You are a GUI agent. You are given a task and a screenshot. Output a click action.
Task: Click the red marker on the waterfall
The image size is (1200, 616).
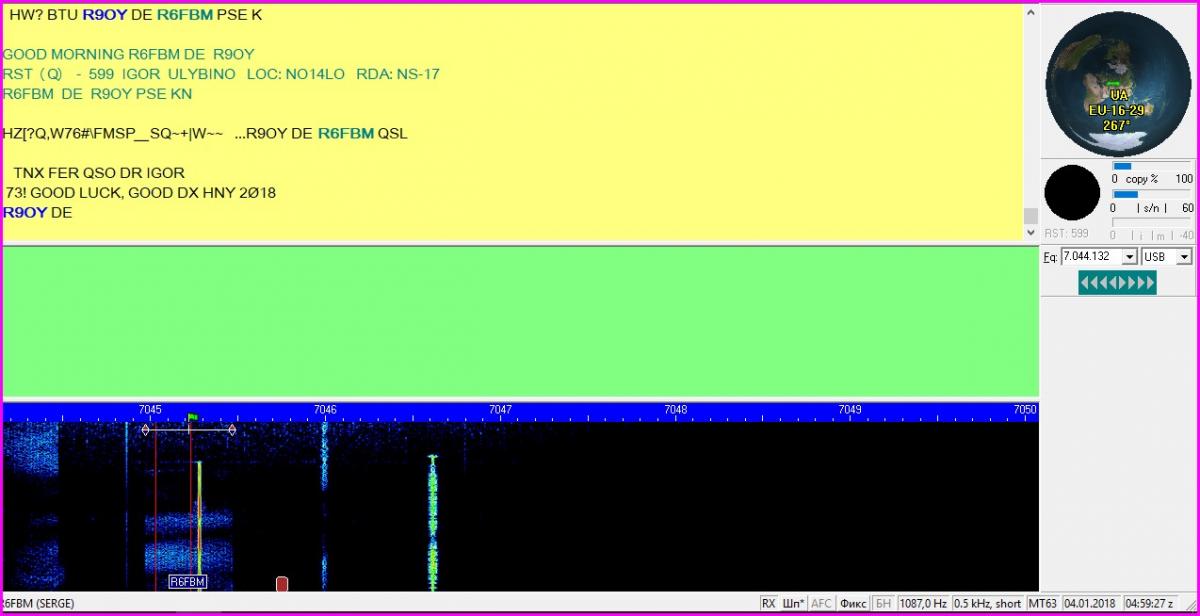[282, 583]
